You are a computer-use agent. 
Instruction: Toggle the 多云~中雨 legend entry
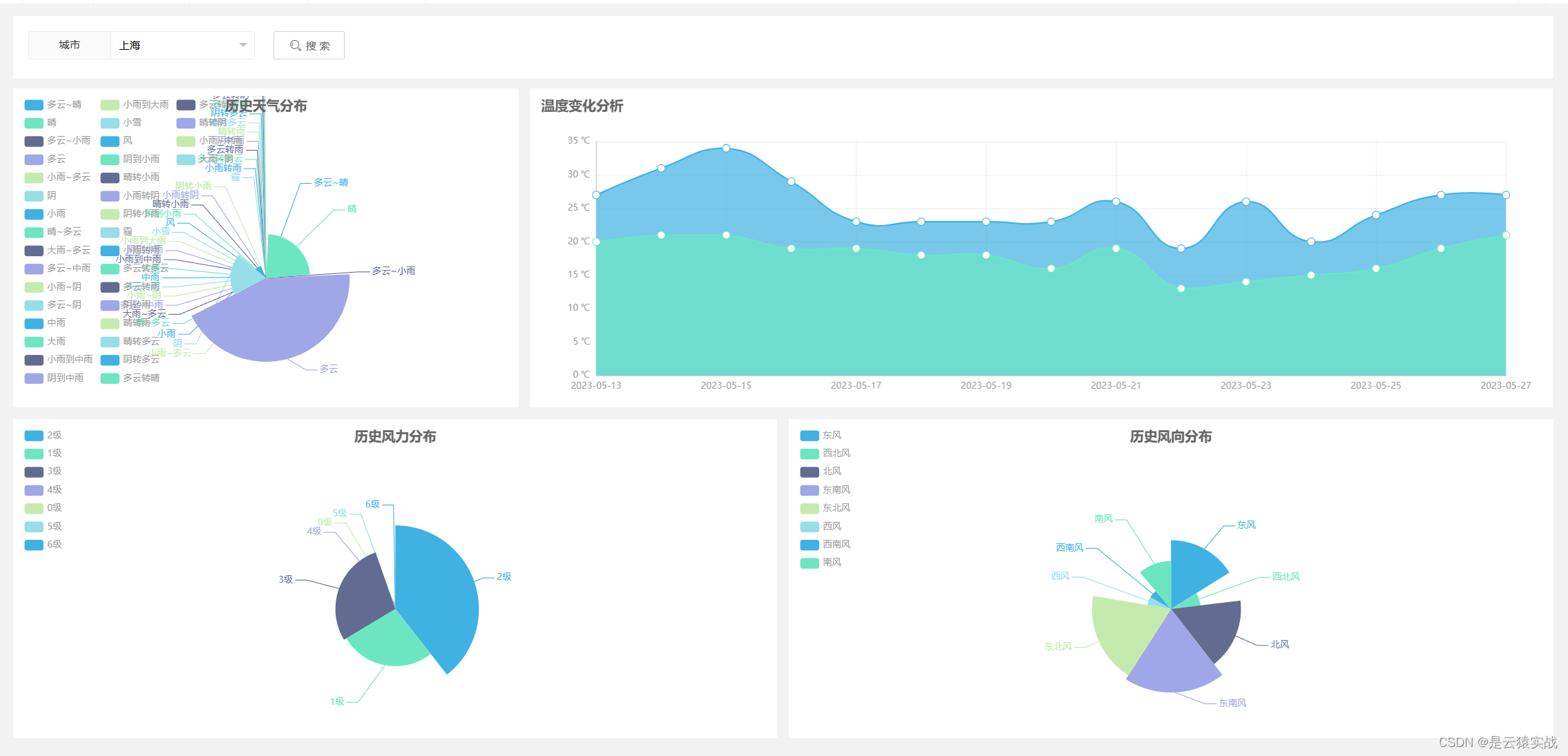tap(57, 268)
